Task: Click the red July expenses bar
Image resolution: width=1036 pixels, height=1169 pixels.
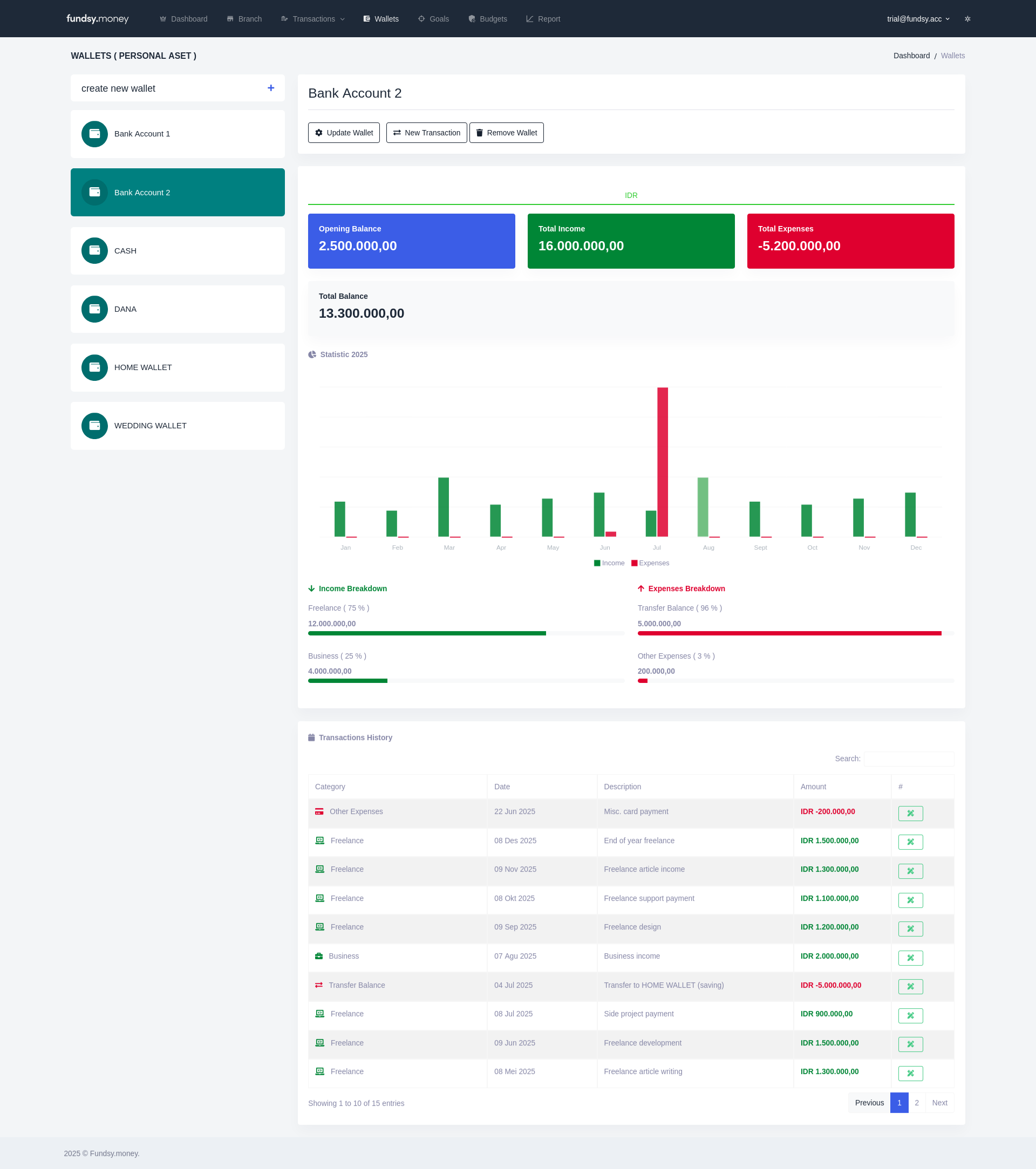Action: [663, 461]
